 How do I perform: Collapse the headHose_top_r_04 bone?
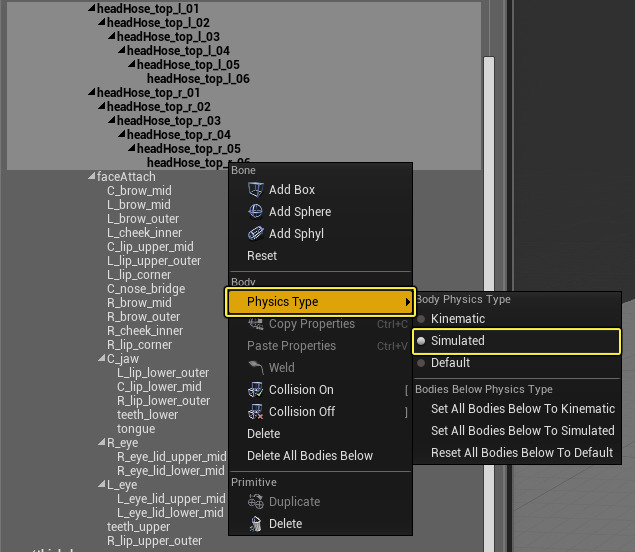(122, 134)
